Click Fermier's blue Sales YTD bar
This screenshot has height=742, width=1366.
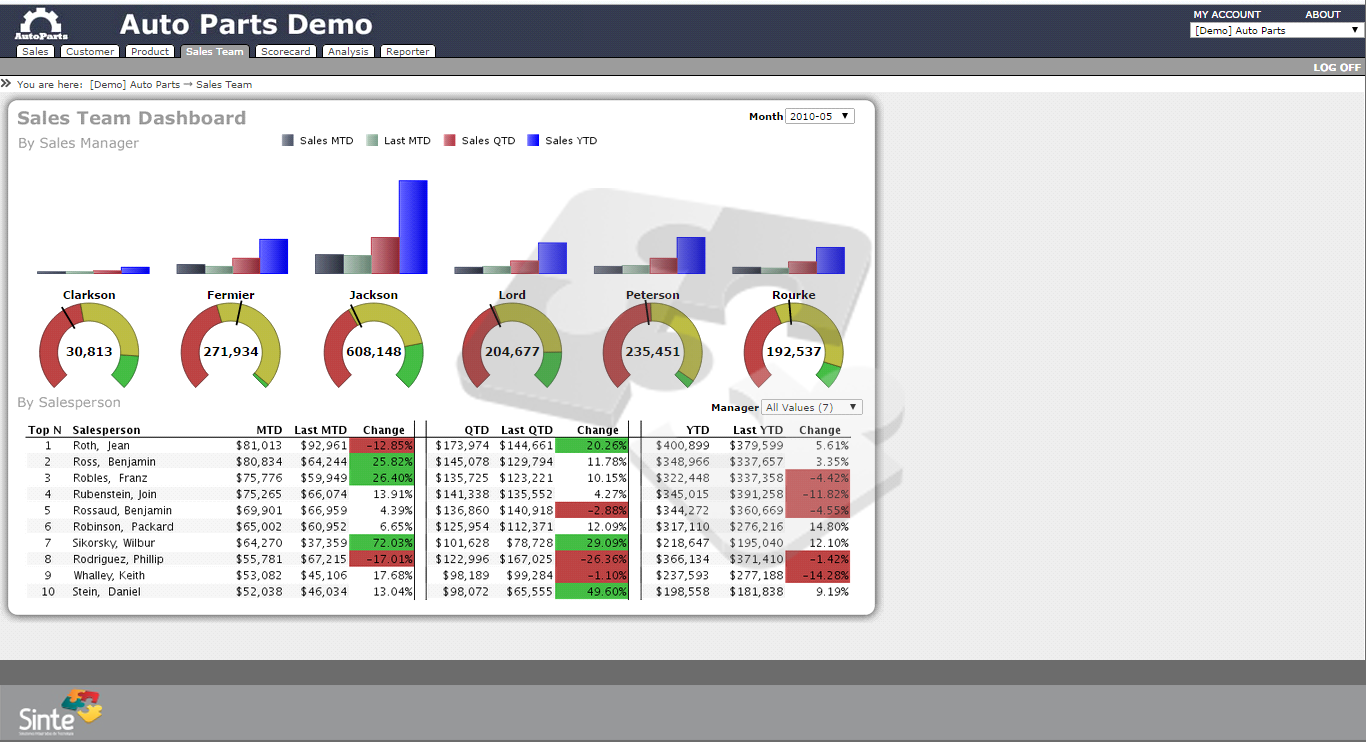click(274, 256)
